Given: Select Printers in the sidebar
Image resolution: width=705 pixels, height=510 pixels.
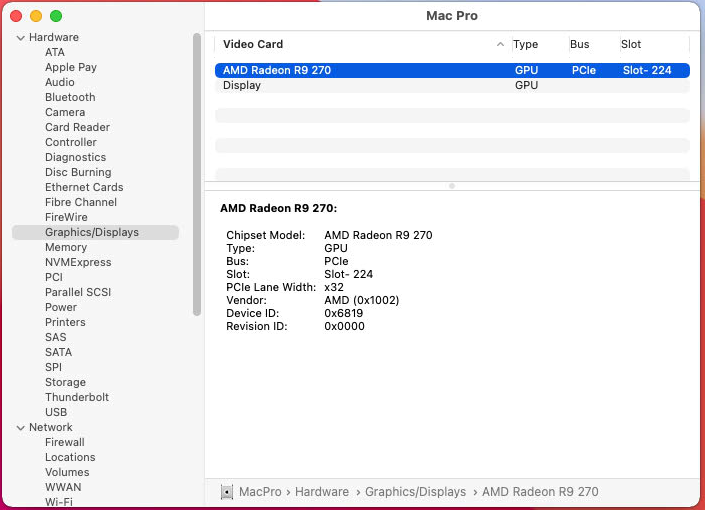Looking at the screenshot, I should (x=65, y=322).
